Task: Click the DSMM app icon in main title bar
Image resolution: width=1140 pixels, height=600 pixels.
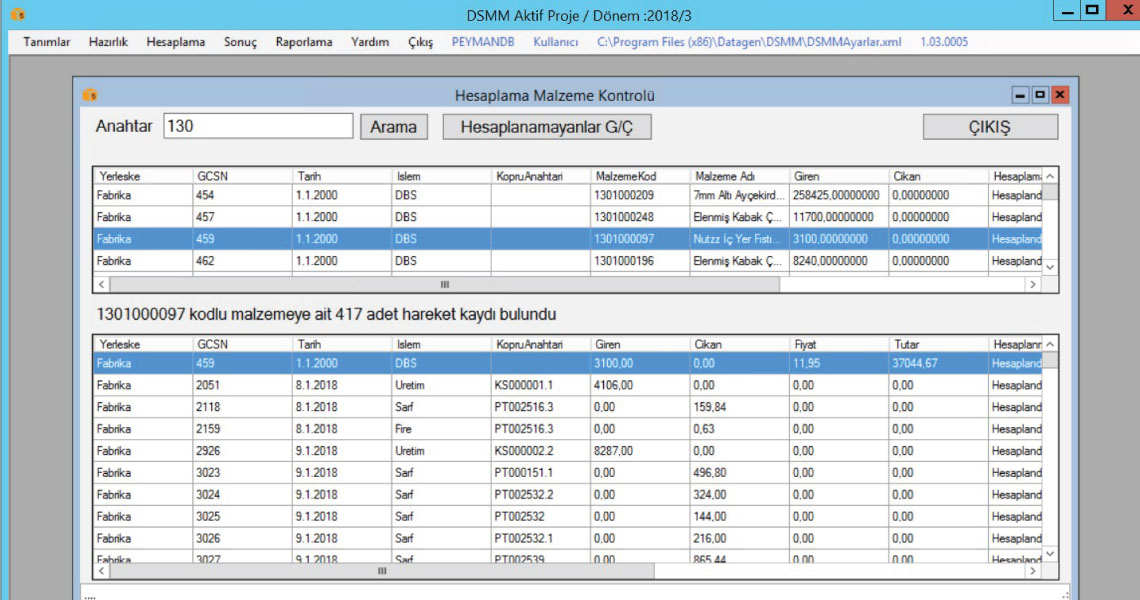Action: pos(17,14)
